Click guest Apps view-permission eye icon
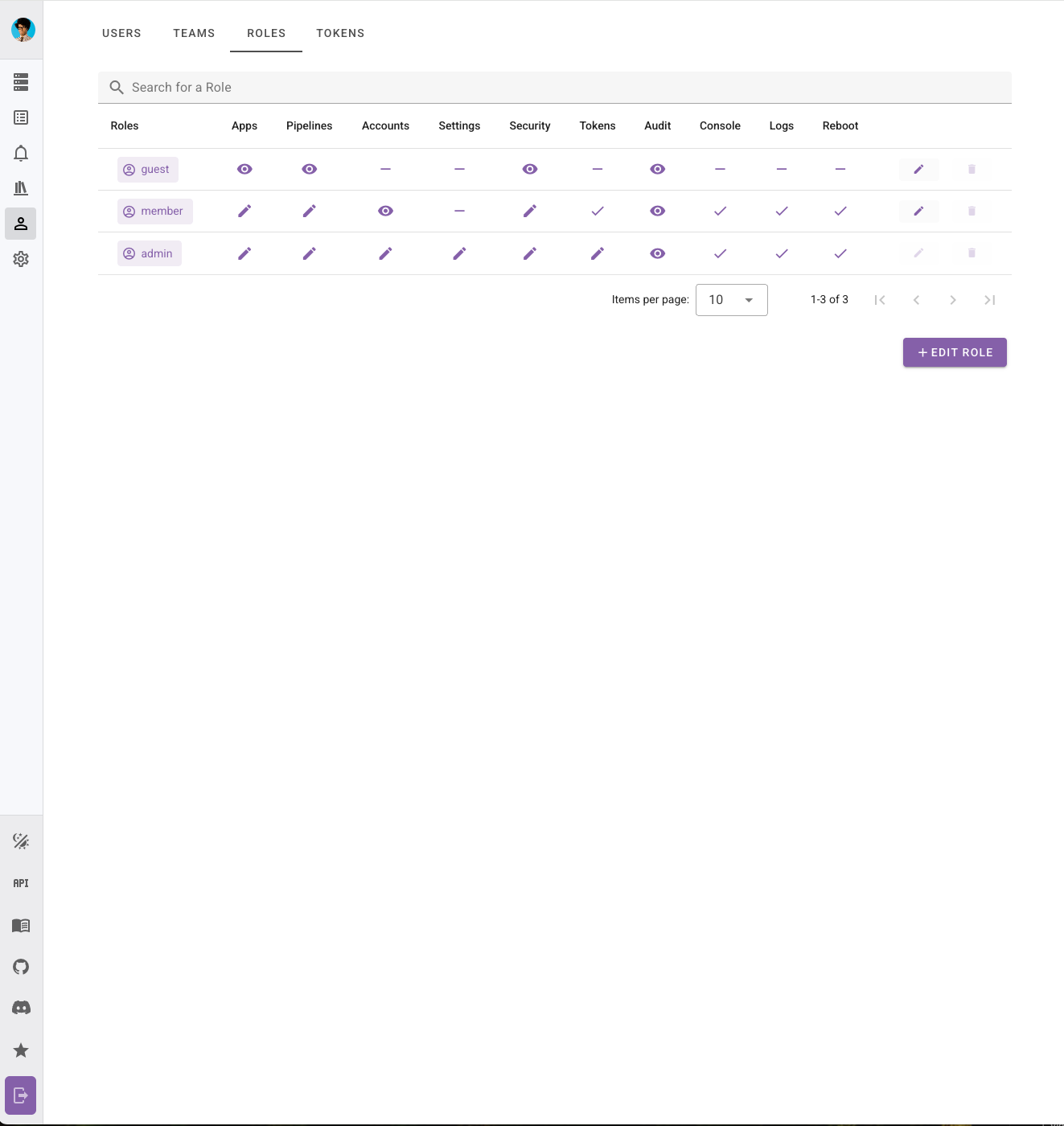Viewport: 1064px width, 1126px height. pyautogui.click(x=244, y=170)
